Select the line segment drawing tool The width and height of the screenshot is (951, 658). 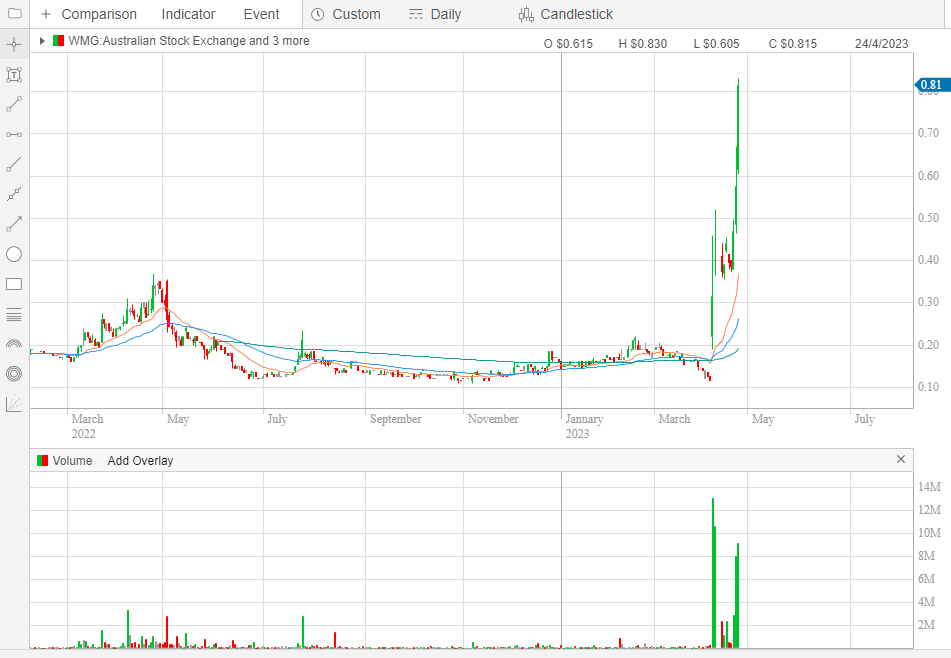tap(14, 104)
